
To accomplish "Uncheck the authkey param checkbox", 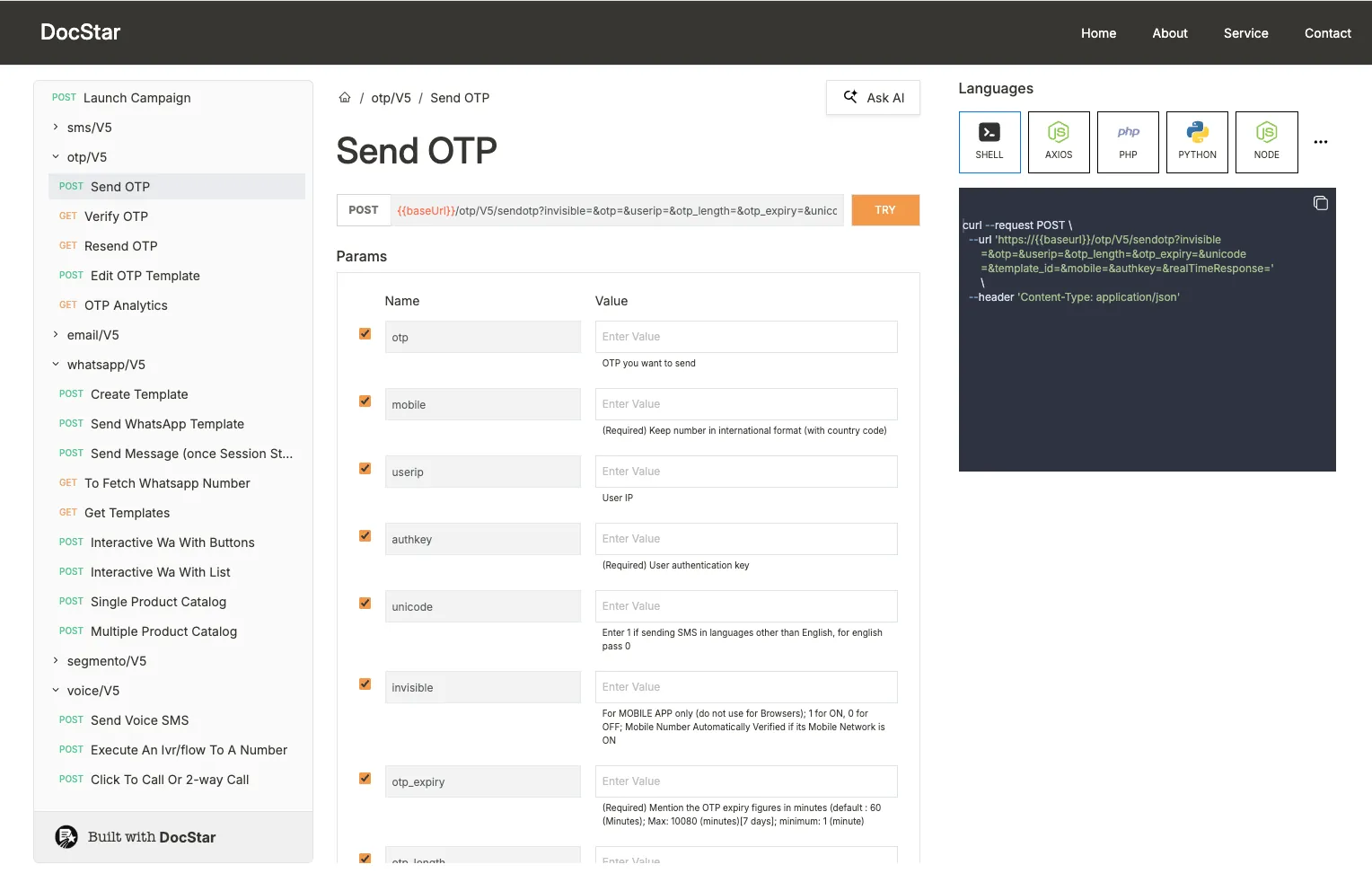I will coord(365,535).
